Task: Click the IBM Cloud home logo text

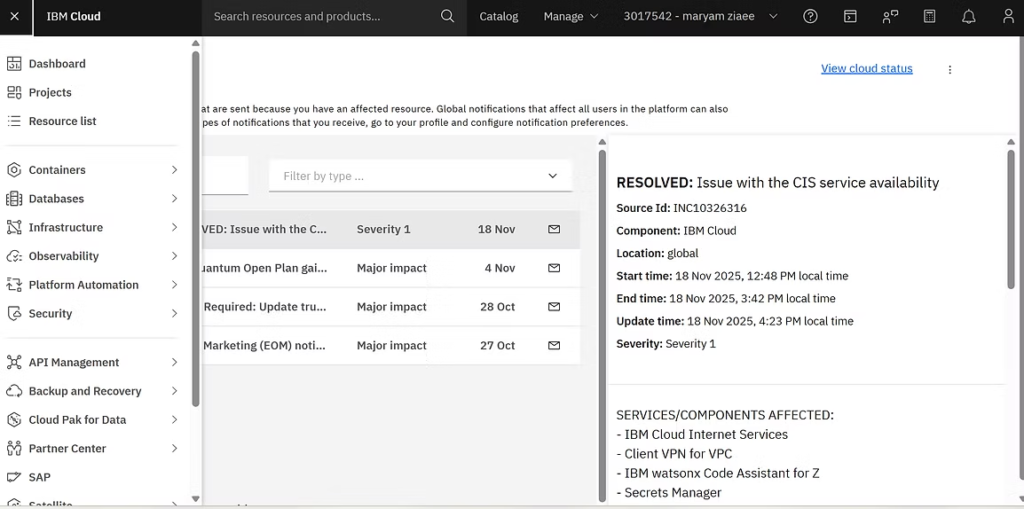Action: tap(73, 16)
